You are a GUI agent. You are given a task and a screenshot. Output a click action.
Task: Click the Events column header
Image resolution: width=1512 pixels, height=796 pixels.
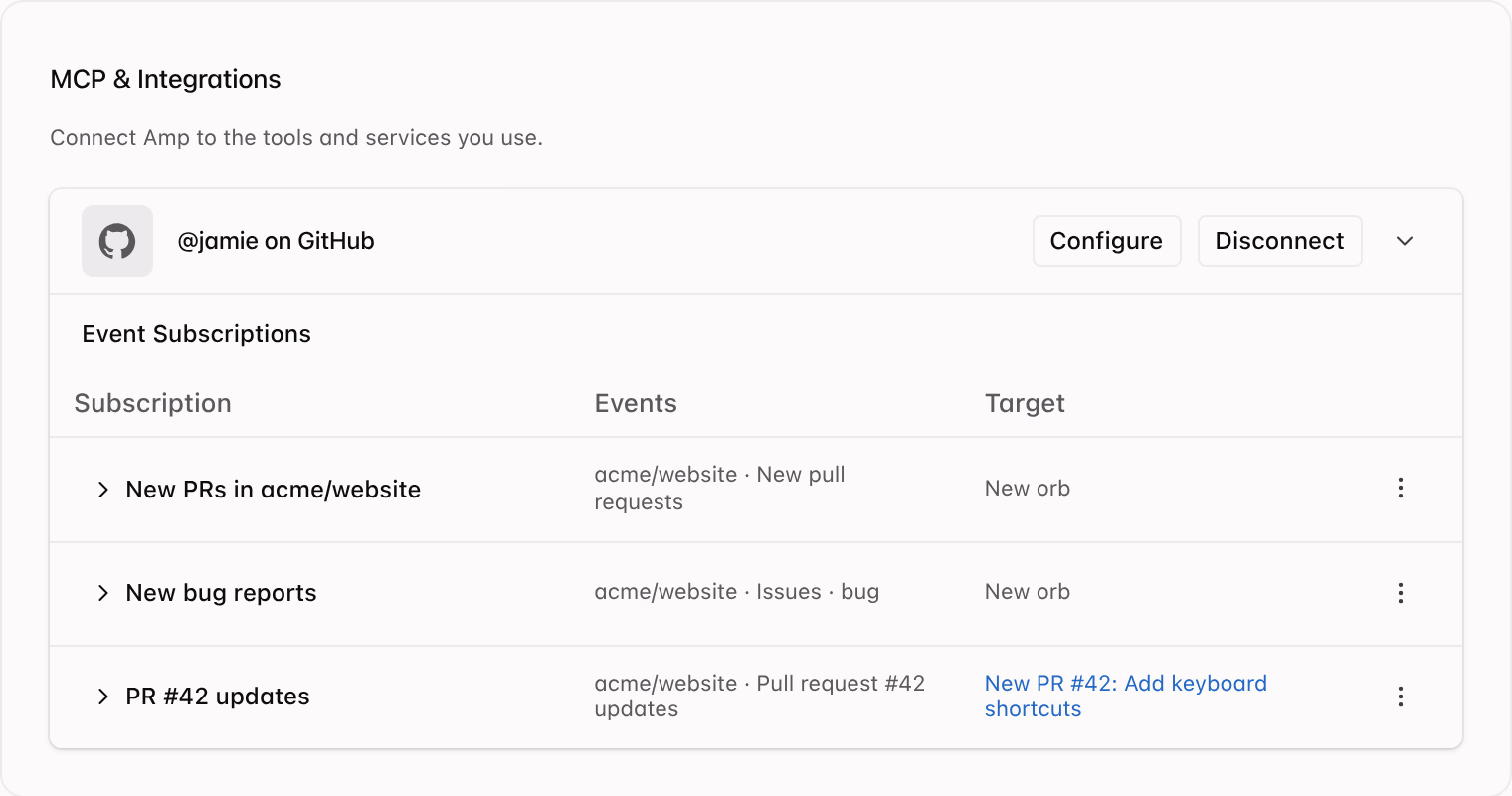636,403
